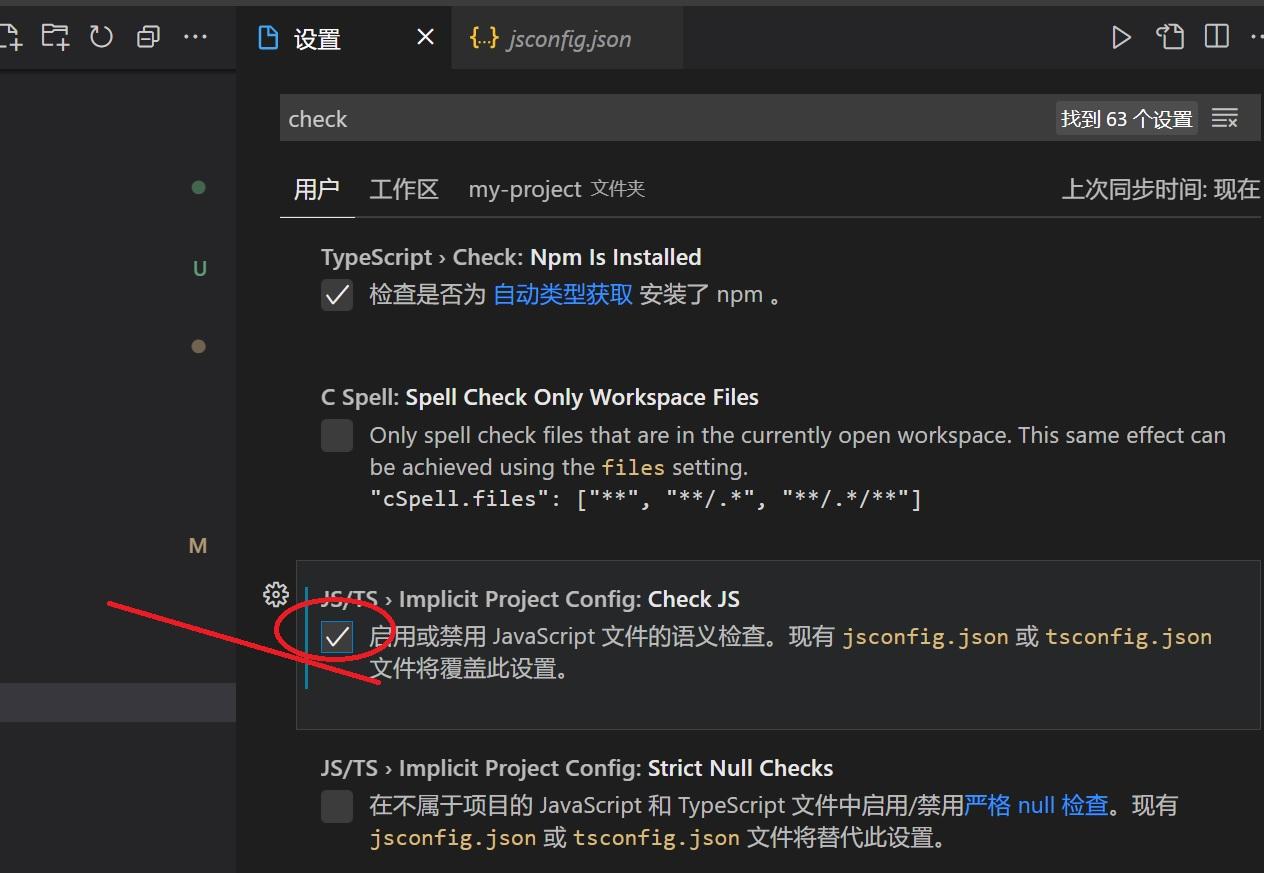Click the Run code play icon
This screenshot has width=1264, height=873.
tap(1122, 36)
